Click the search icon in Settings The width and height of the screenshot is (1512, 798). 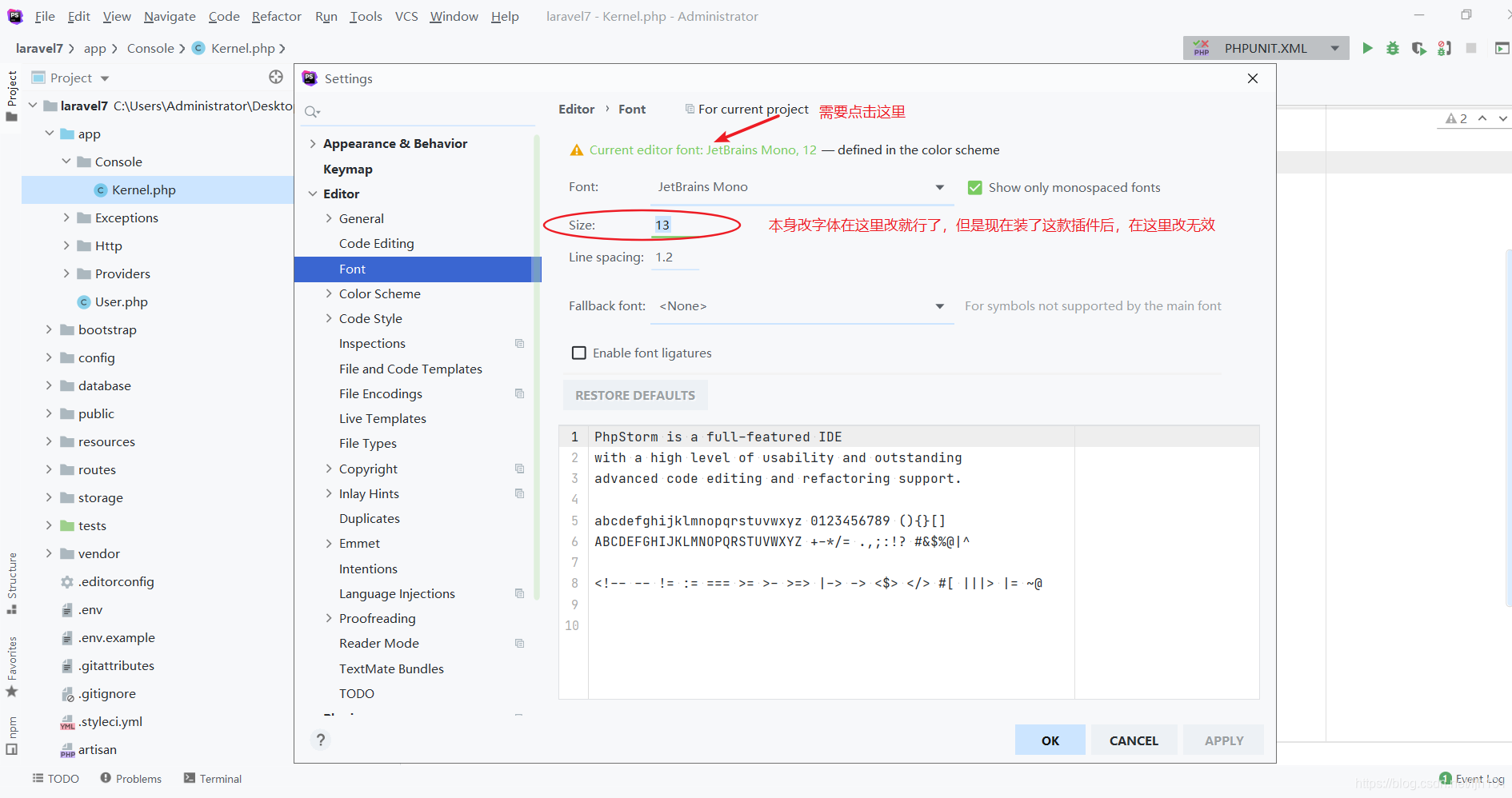coord(312,112)
